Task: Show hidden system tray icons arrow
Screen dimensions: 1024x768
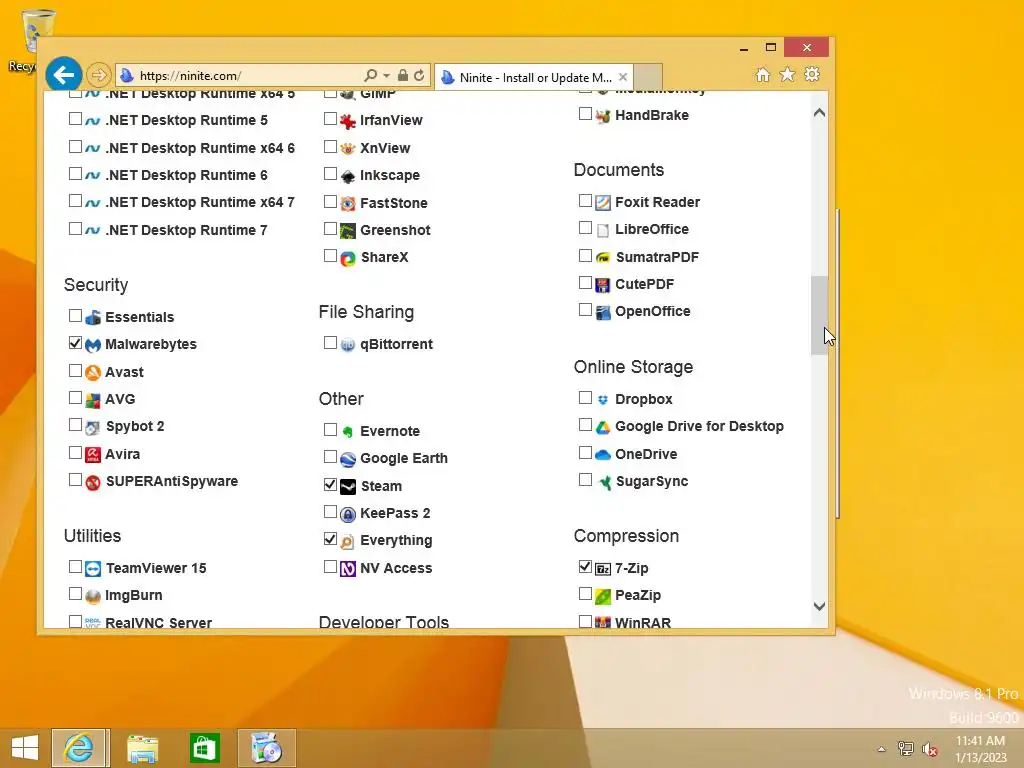Action: tap(881, 749)
